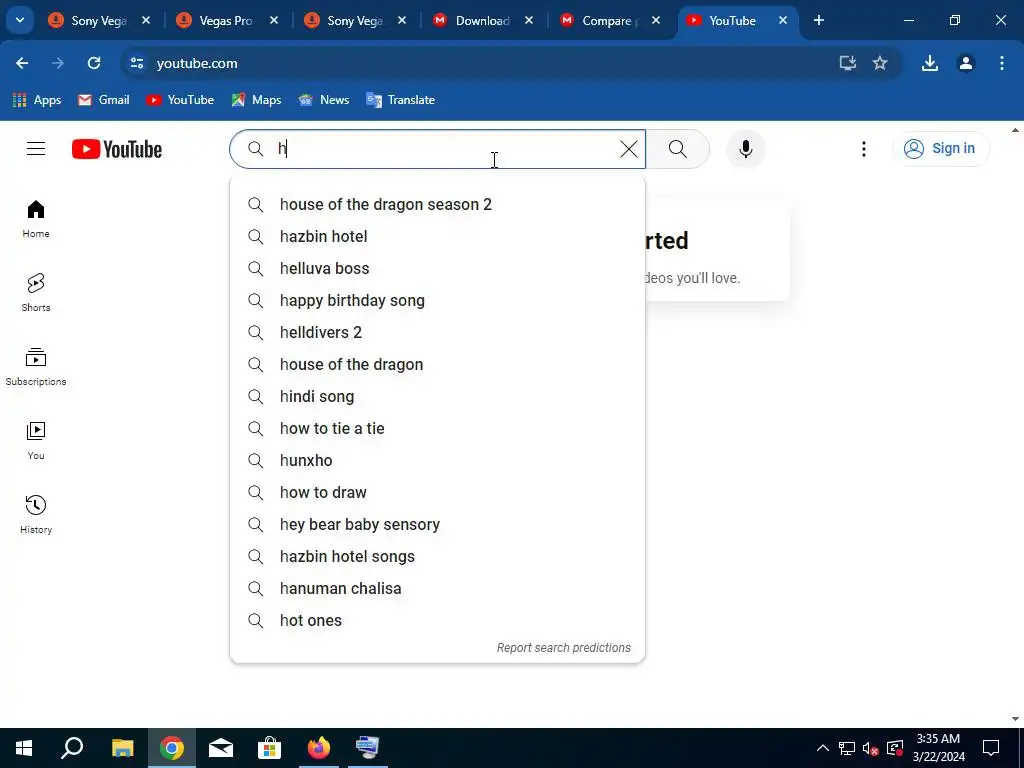This screenshot has width=1024, height=768.
Task: Open the tab search dropdown arrow
Action: pos(20,20)
